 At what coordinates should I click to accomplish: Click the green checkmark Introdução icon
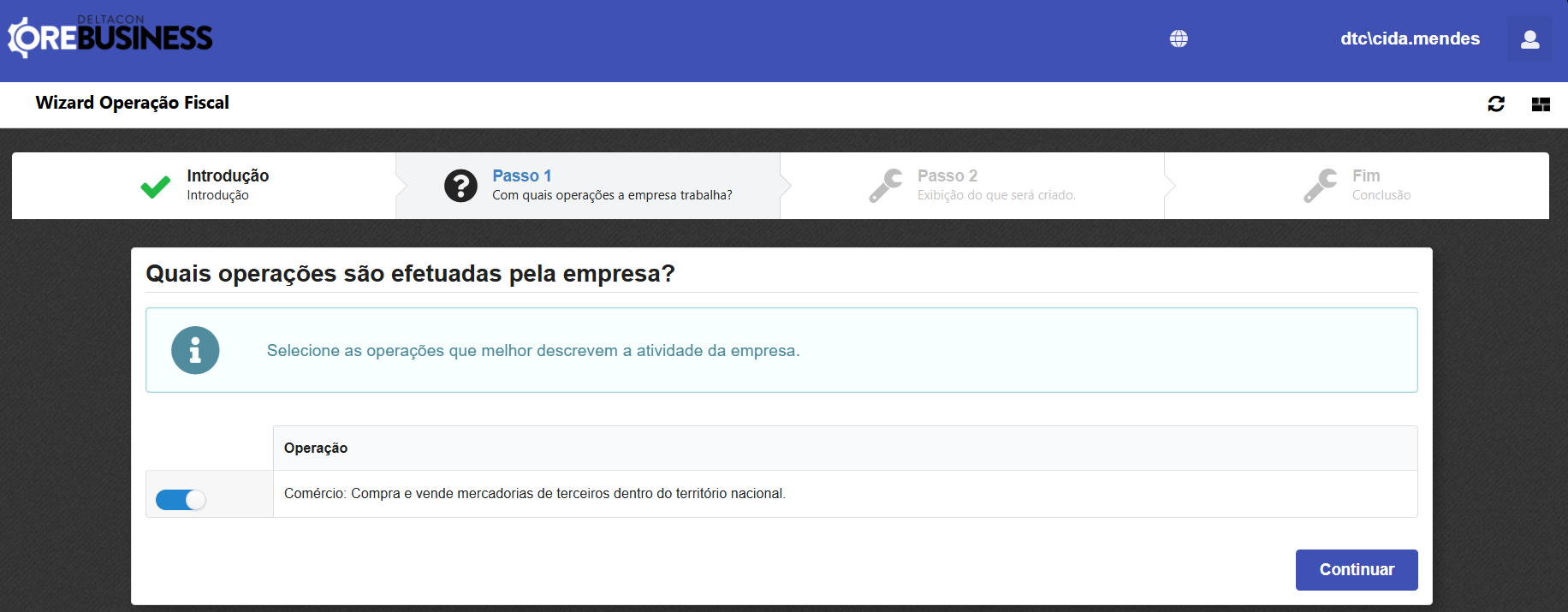156,186
